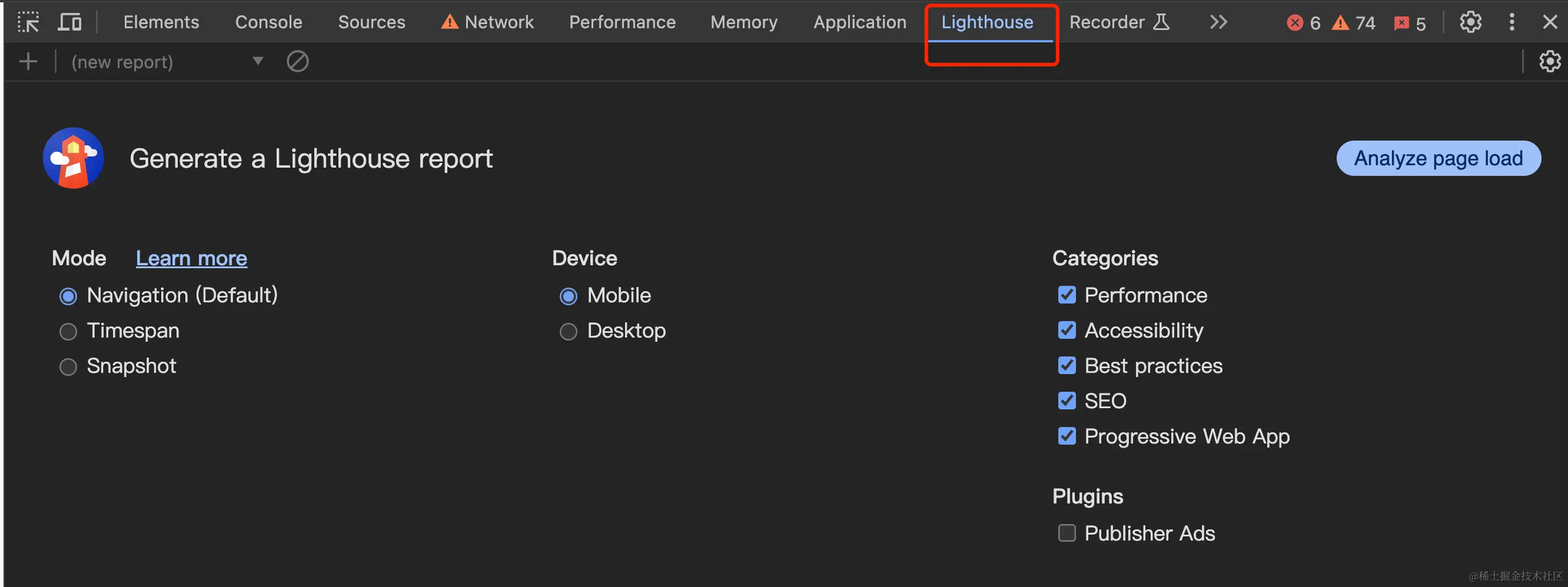The width and height of the screenshot is (1568, 587).
Task: Expand the hidden panels chevron menu
Action: [x=1218, y=22]
